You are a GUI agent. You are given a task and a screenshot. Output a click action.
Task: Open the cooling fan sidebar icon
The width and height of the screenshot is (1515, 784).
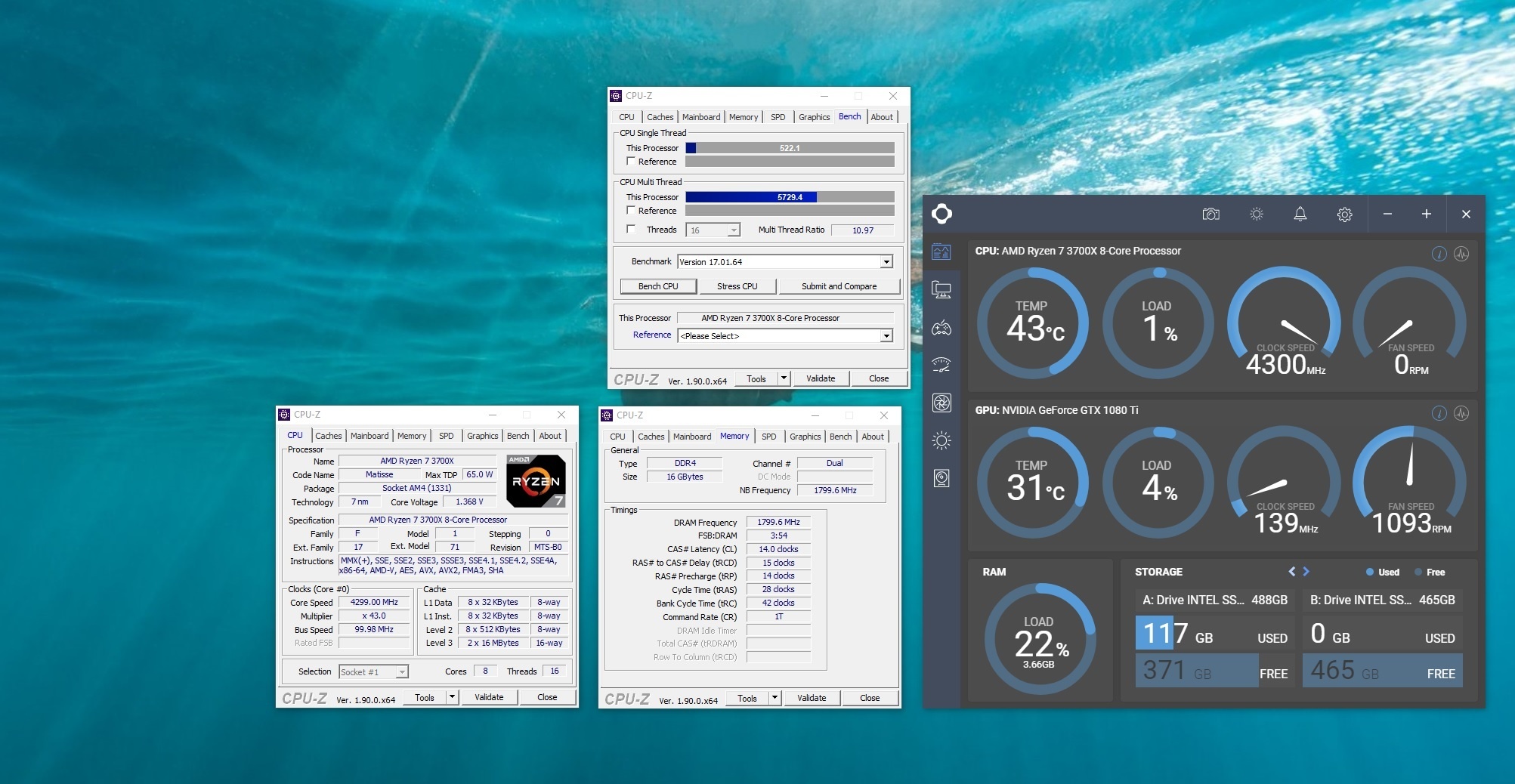point(941,403)
